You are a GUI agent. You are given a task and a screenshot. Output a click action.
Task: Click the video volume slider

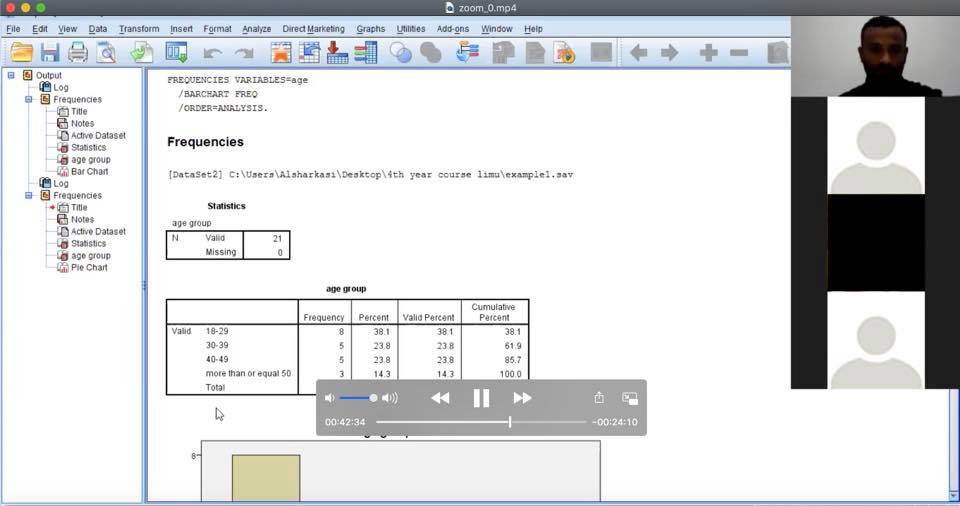tap(357, 398)
